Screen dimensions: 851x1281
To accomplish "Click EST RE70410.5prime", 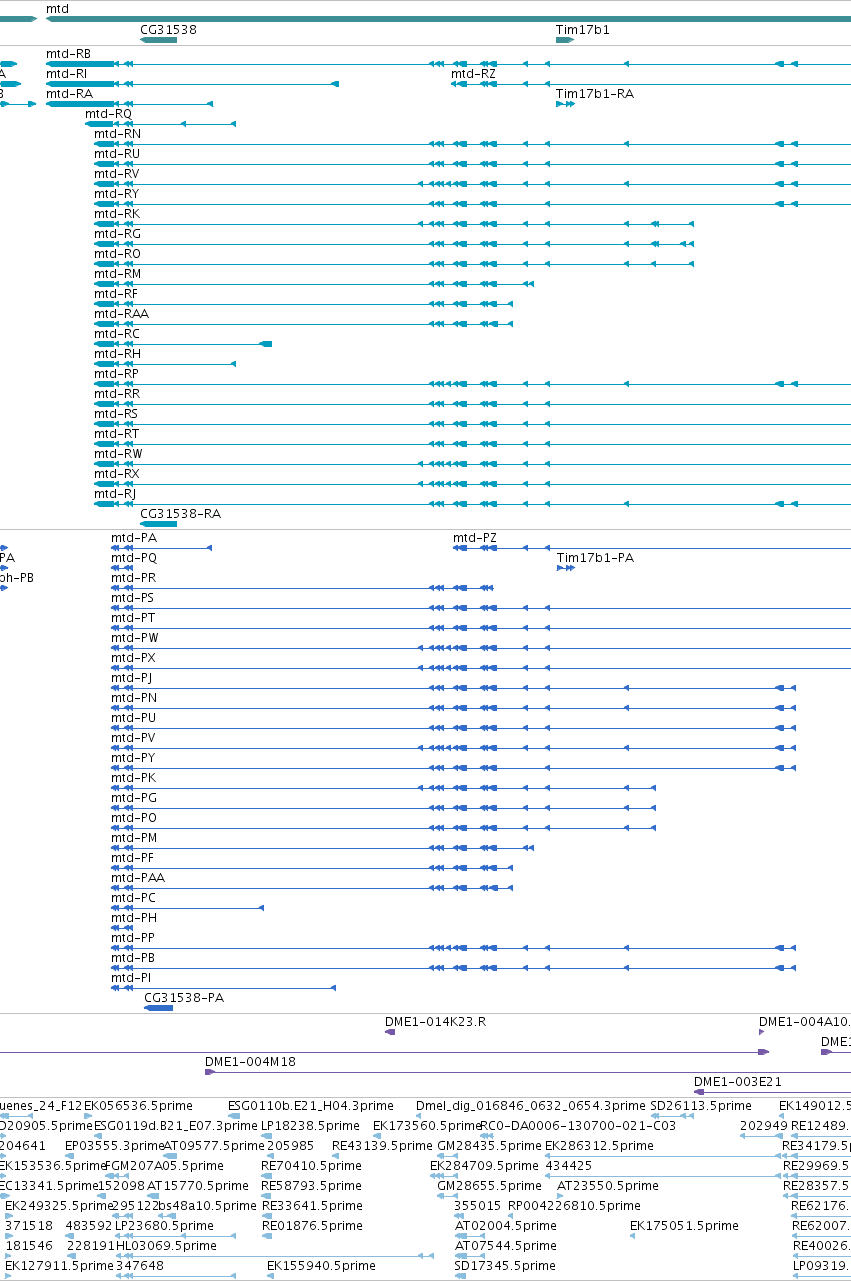I will [x=311, y=1165].
